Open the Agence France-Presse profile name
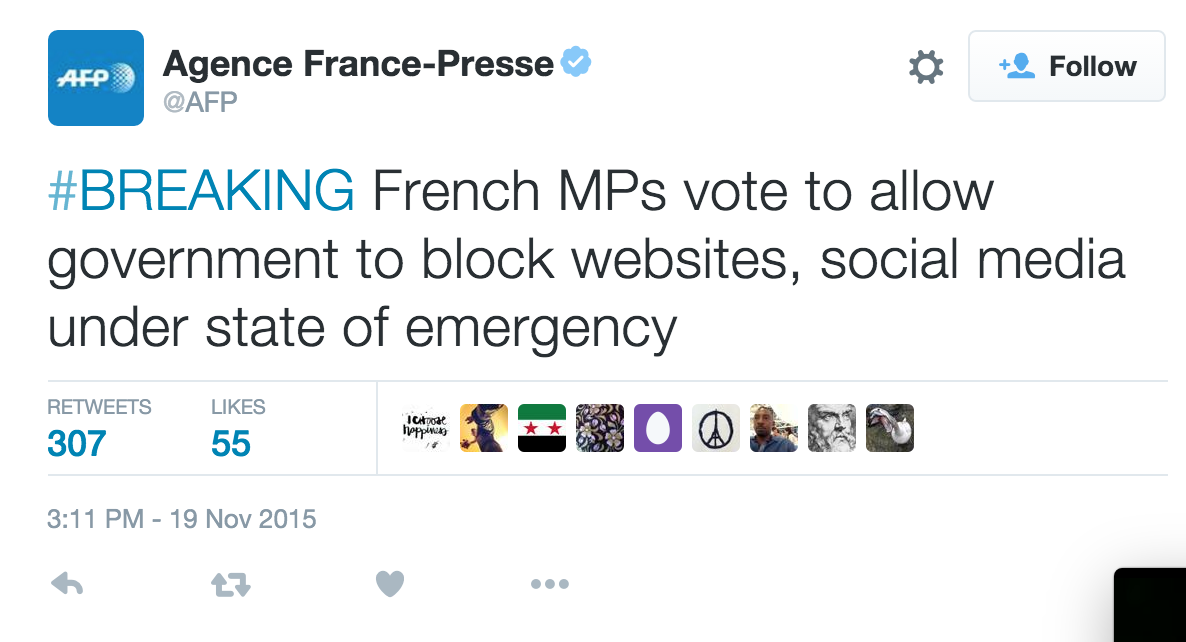The width and height of the screenshot is (1186, 642). 359,64
